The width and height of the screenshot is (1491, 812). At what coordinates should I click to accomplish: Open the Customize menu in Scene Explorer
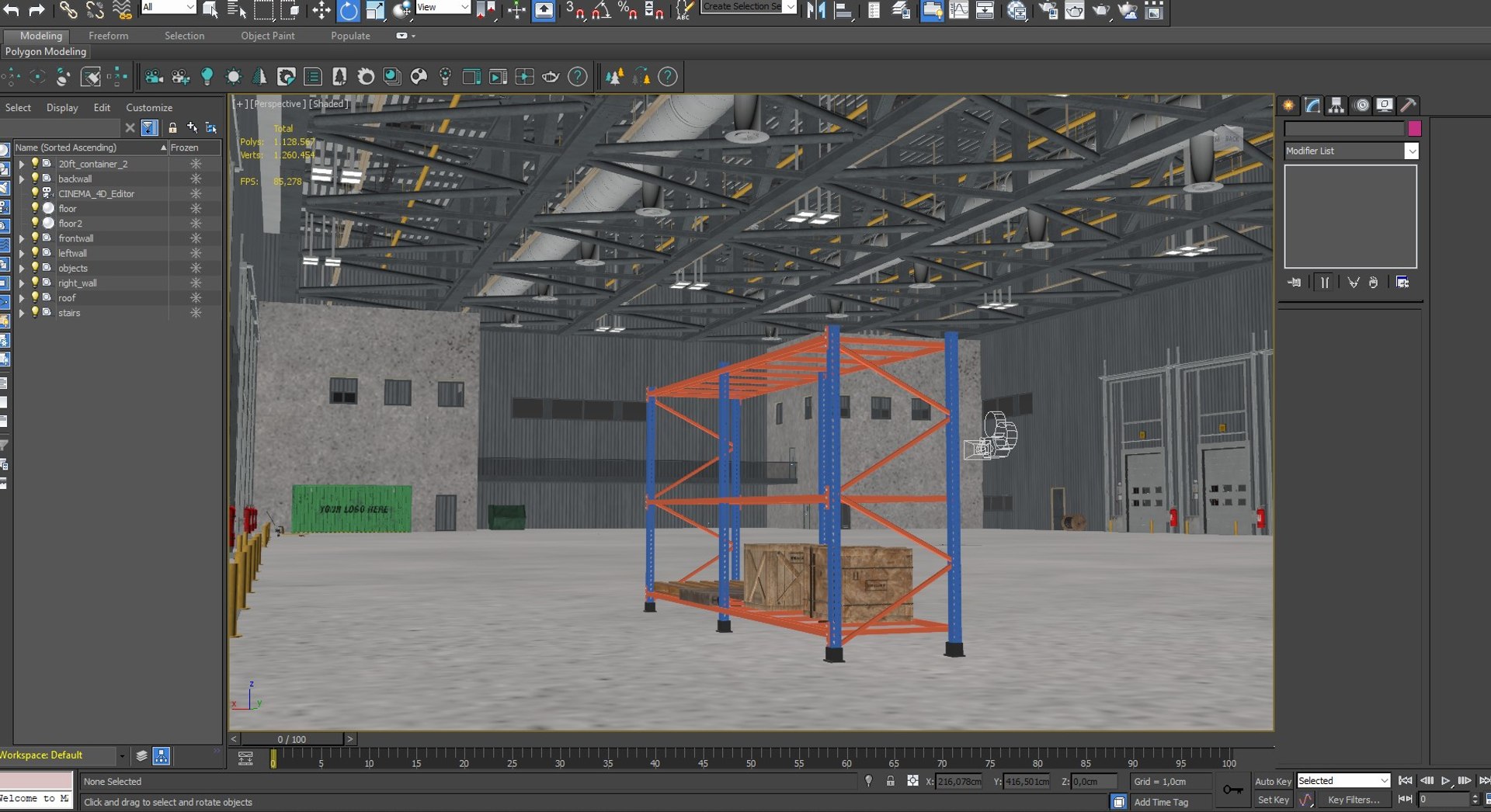pyautogui.click(x=149, y=108)
